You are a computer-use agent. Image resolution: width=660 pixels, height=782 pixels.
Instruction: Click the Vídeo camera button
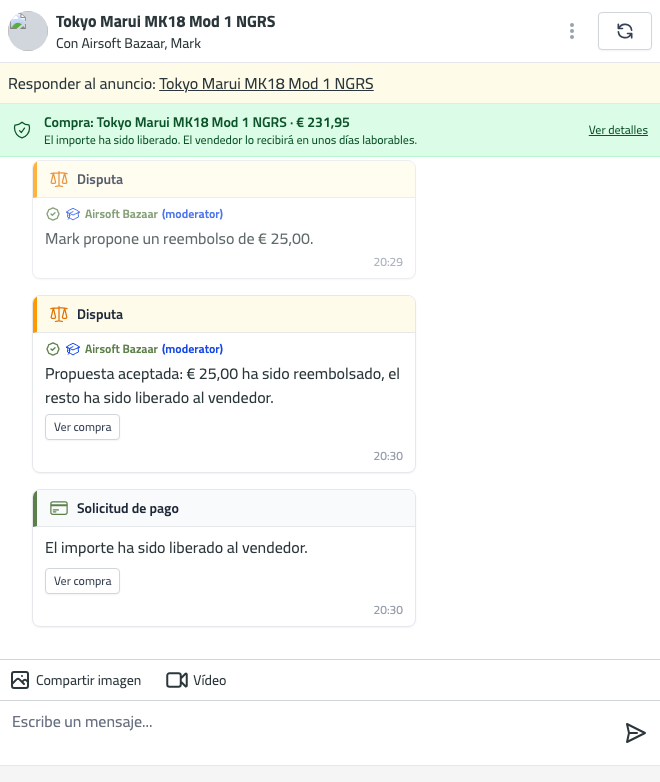[x=196, y=680]
